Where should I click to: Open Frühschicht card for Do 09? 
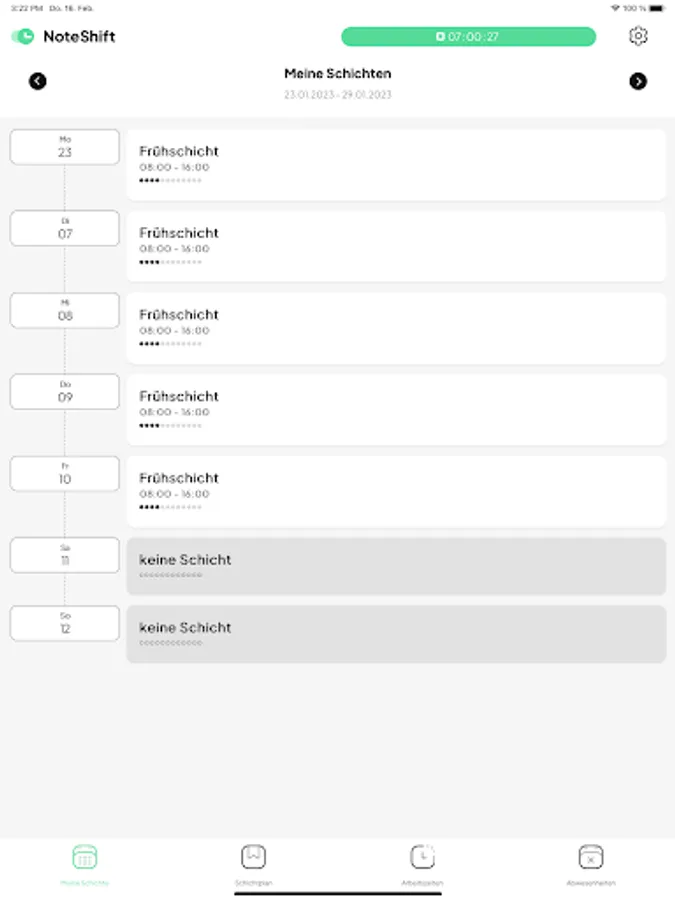tap(396, 410)
